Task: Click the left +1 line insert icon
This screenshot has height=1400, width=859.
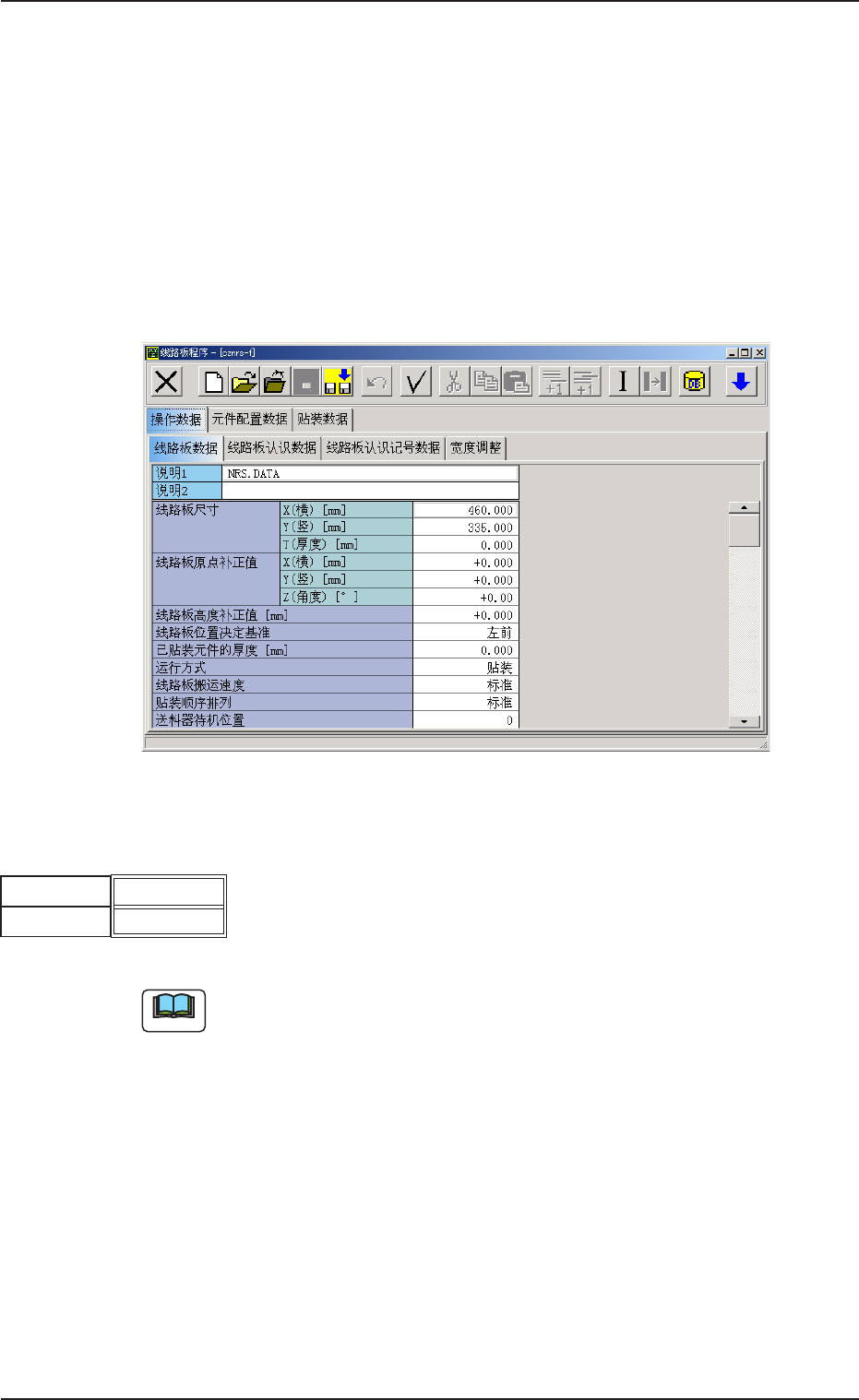Action: pyautogui.click(x=554, y=382)
